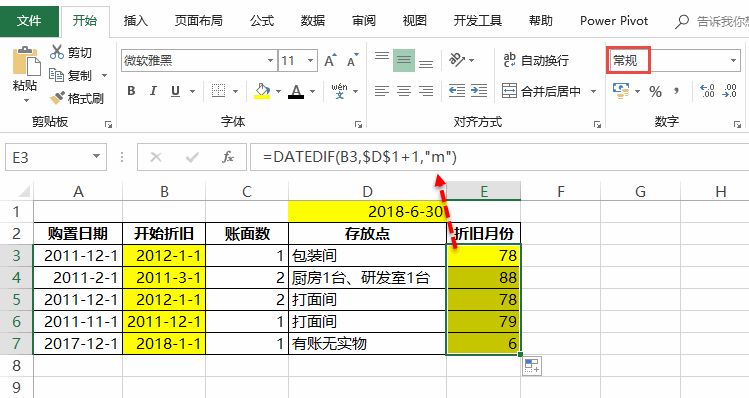Click the 剪切 cut button label
This screenshot has width=749, height=398.
click(x=79, y=53)
